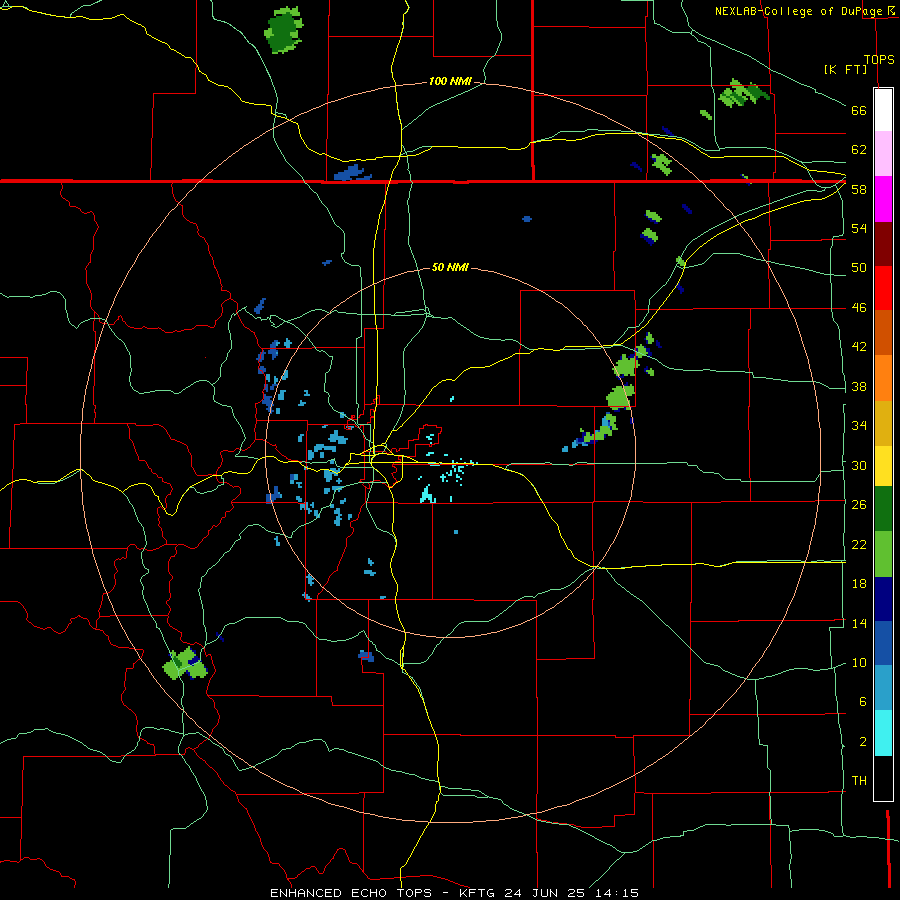Click the 10 value on the scale
The height and width of the screenshot is (900, 900).
point(859,662)
